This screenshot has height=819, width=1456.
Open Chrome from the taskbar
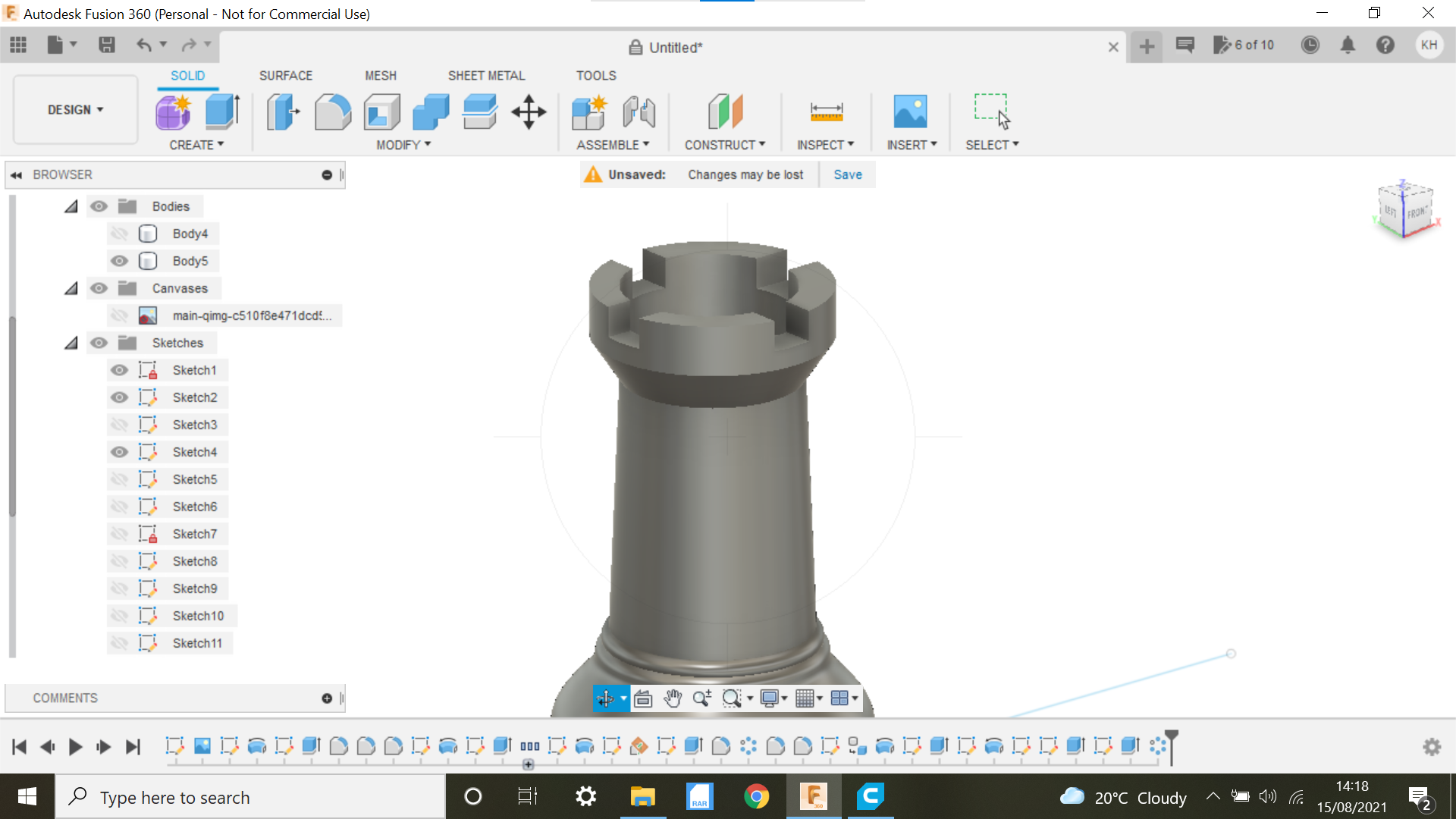[x=756, y=796]
